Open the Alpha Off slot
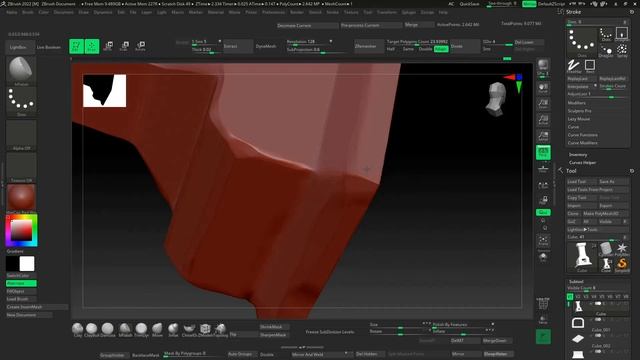 pyautogui.click(x=21, y=135)
